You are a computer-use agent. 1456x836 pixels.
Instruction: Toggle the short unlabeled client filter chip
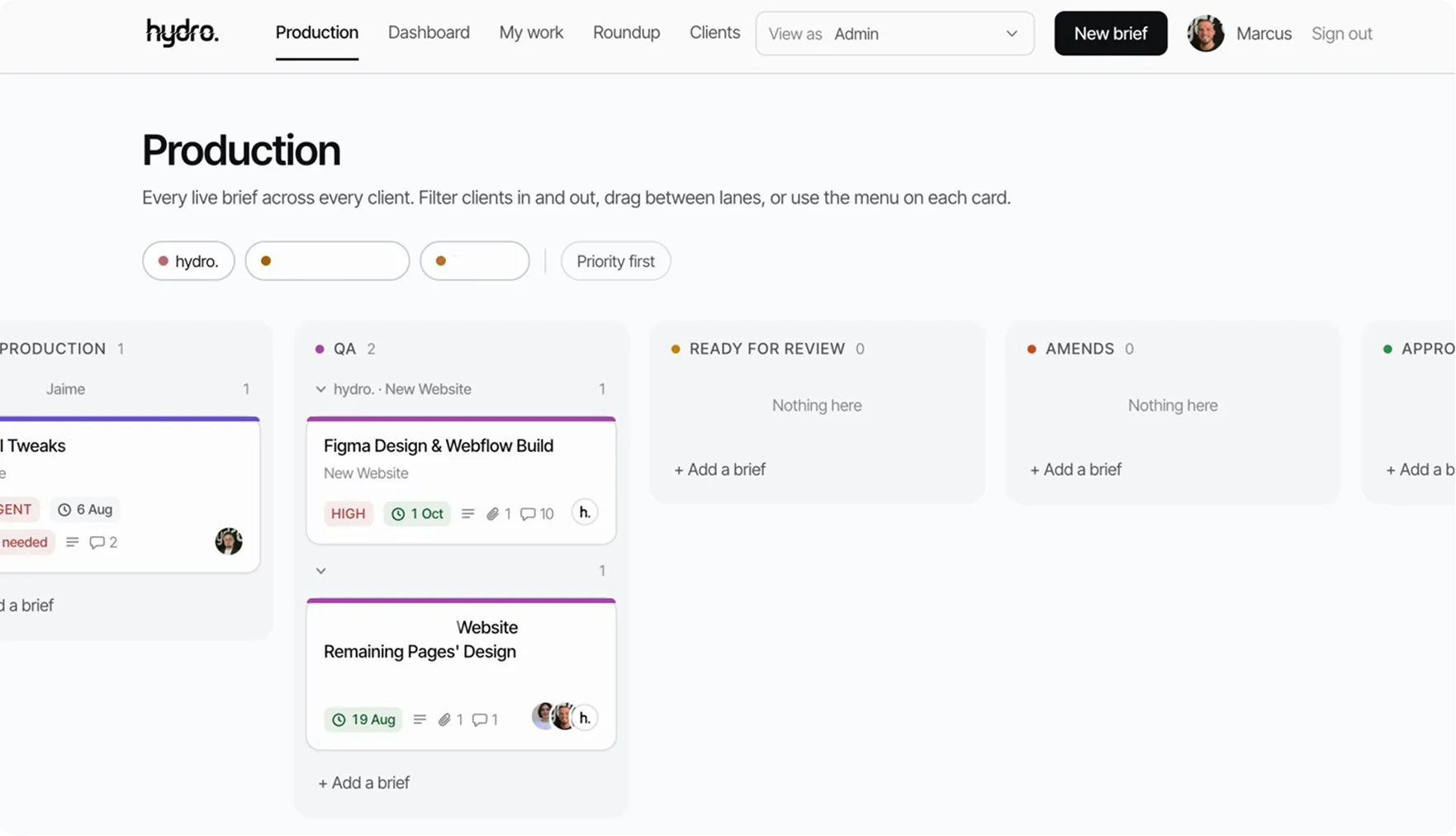tap(475, 261)
